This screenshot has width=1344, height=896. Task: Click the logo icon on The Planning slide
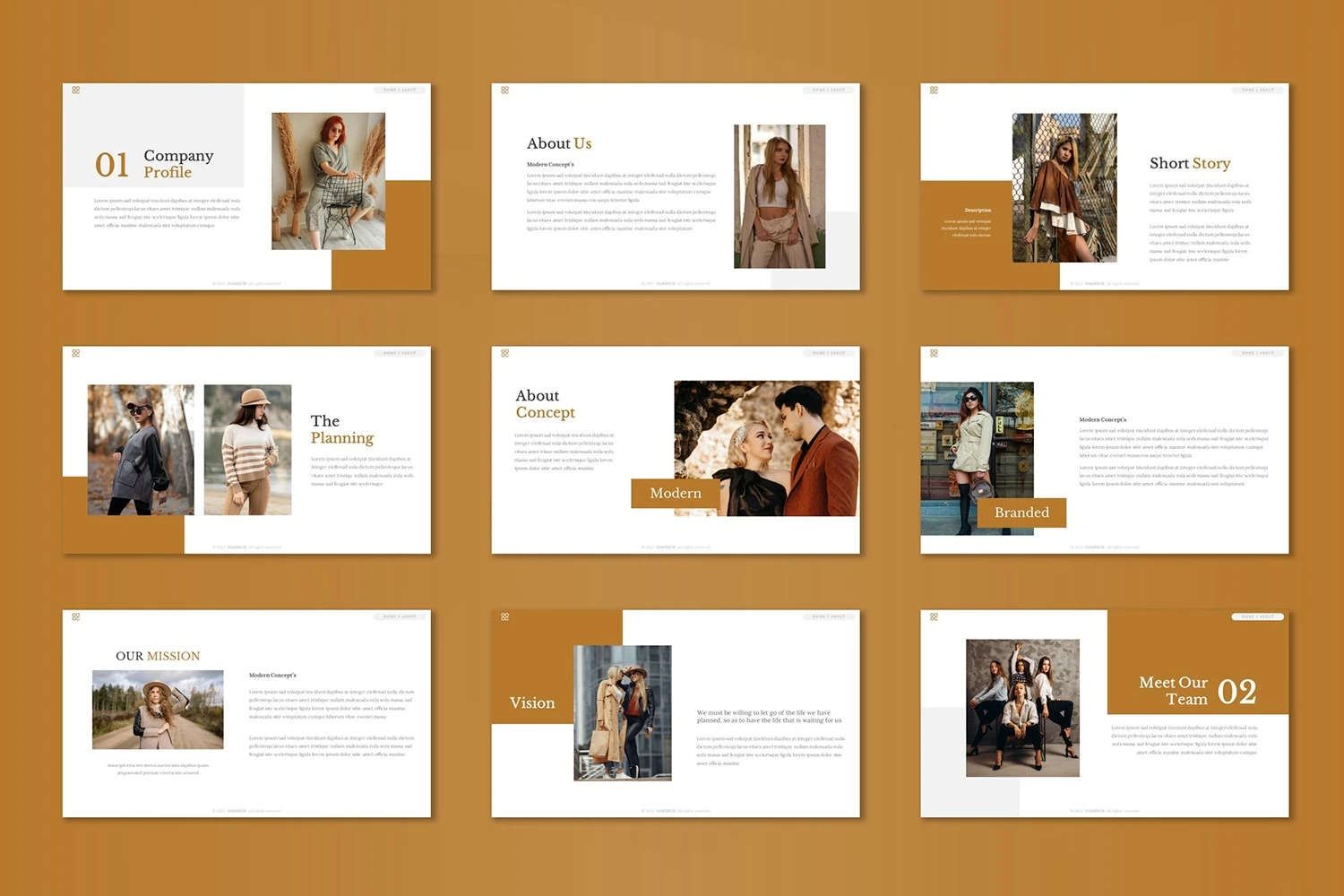click(76, 353)
